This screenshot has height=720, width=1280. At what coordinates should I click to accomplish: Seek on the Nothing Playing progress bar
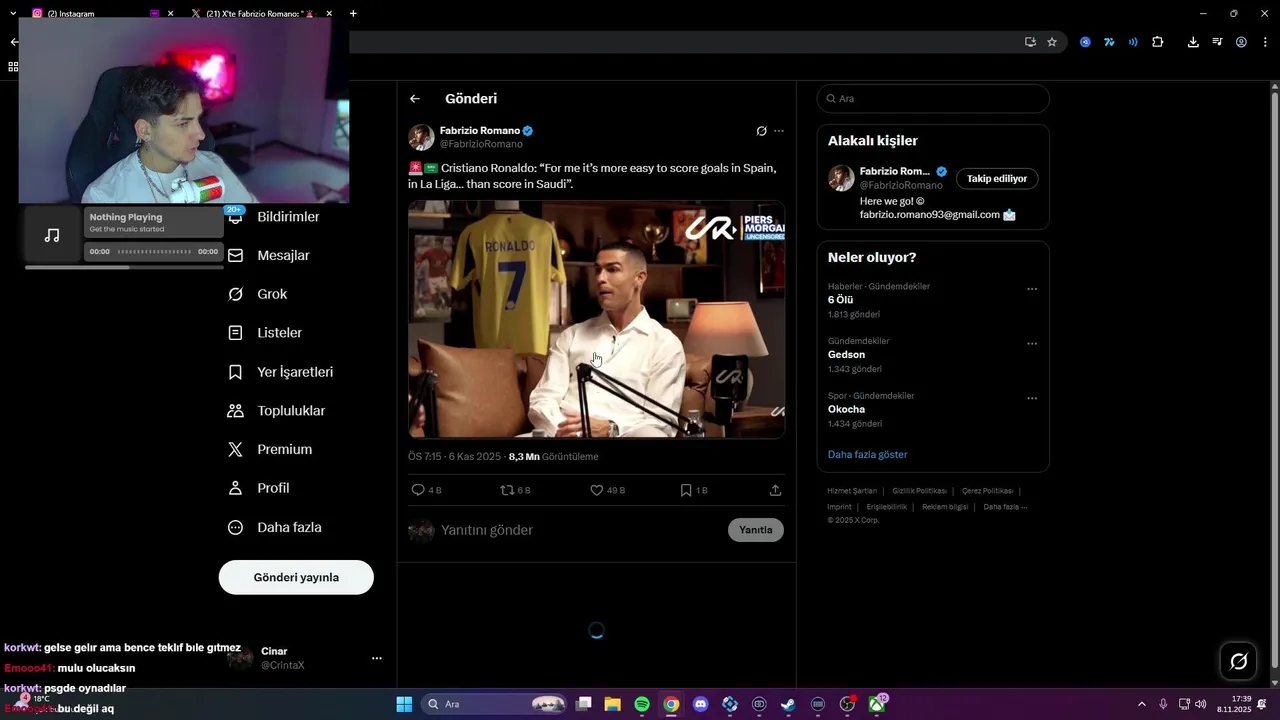(154, 252)
